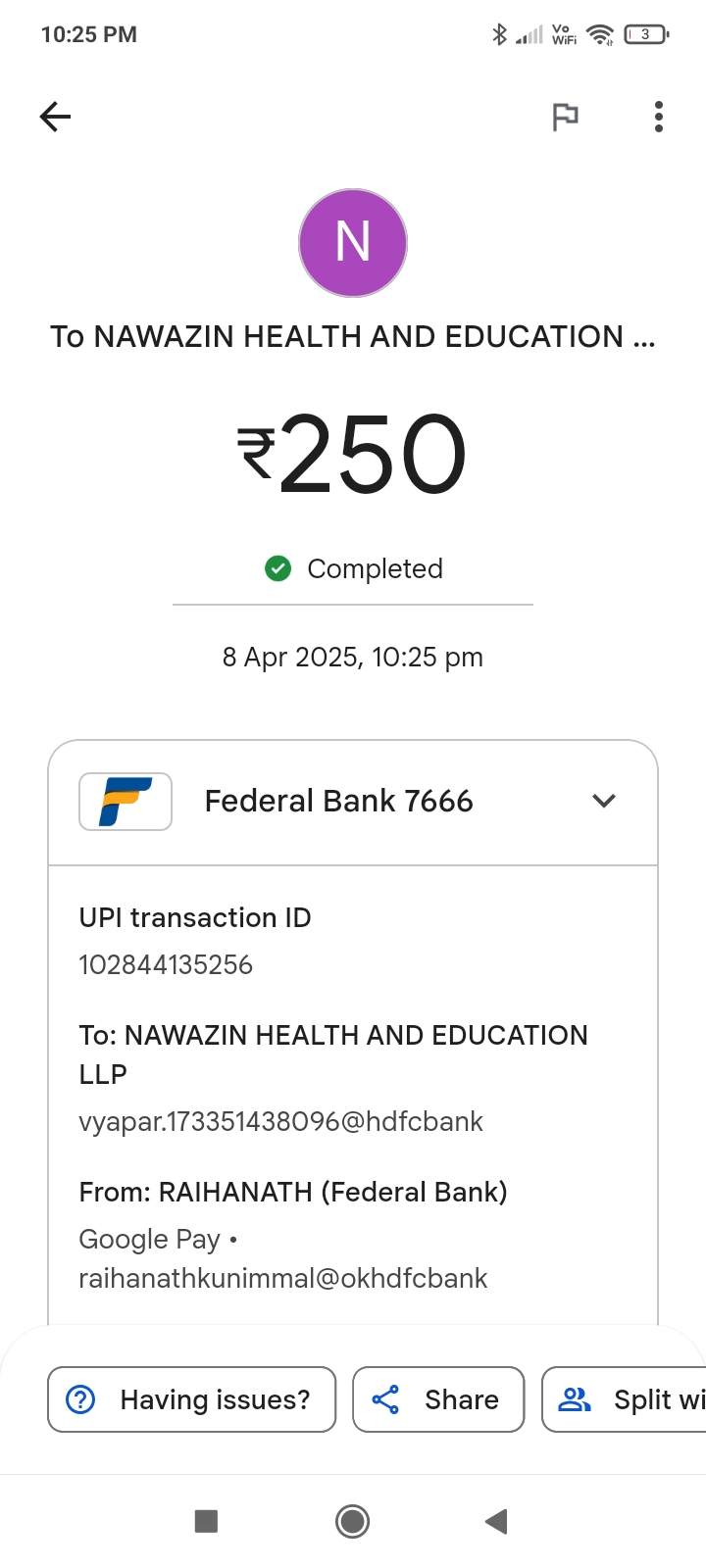706x1568 pixels.
Task: Tap the back arrow icon
Action: pyautogui.click(x=55, y=118)
